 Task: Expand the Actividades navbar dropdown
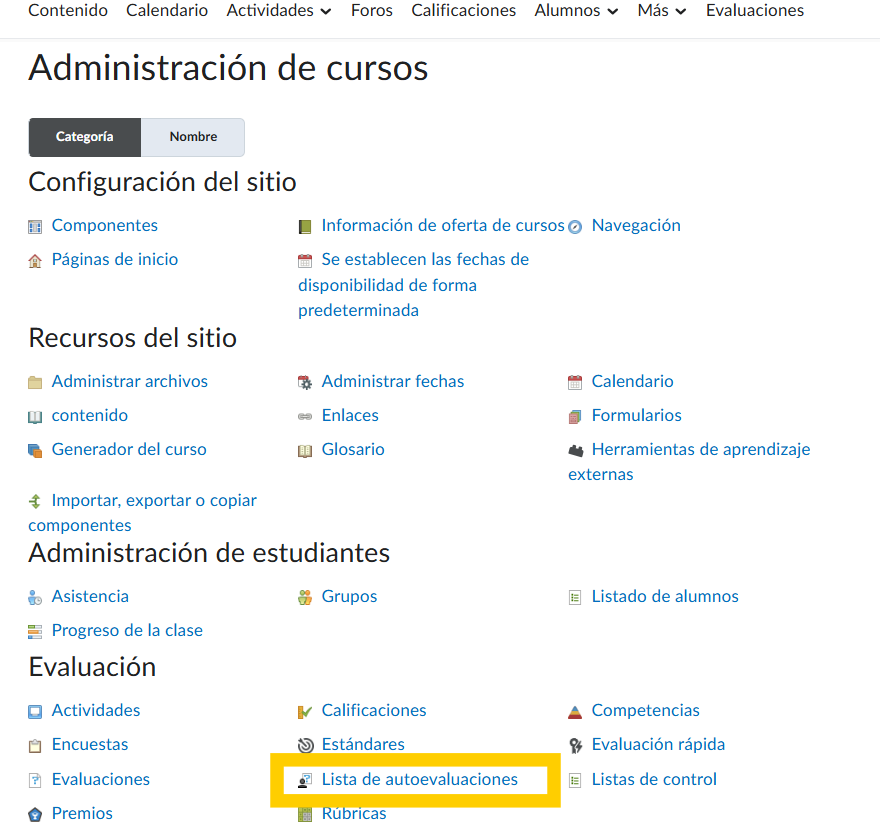click(279, 11)
